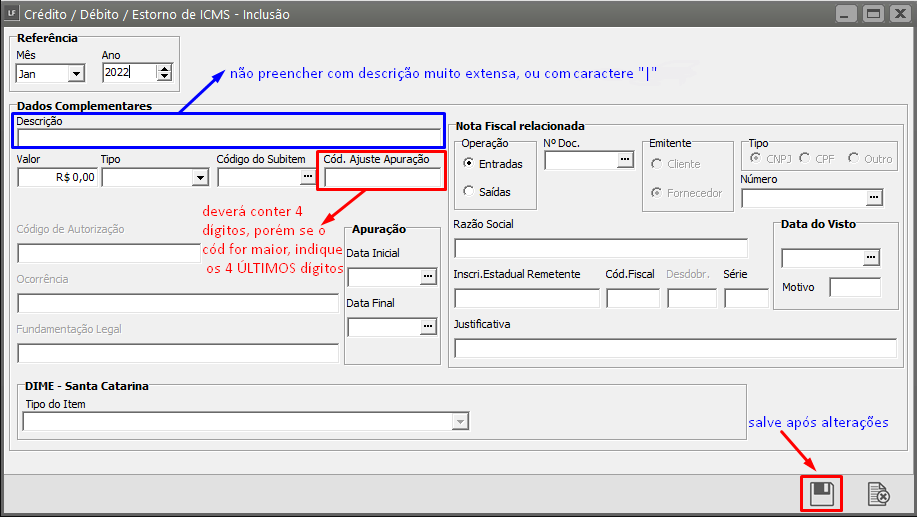
Task: Open the Nº Doc. lookup ellipsis button
Action: (625, 160)
